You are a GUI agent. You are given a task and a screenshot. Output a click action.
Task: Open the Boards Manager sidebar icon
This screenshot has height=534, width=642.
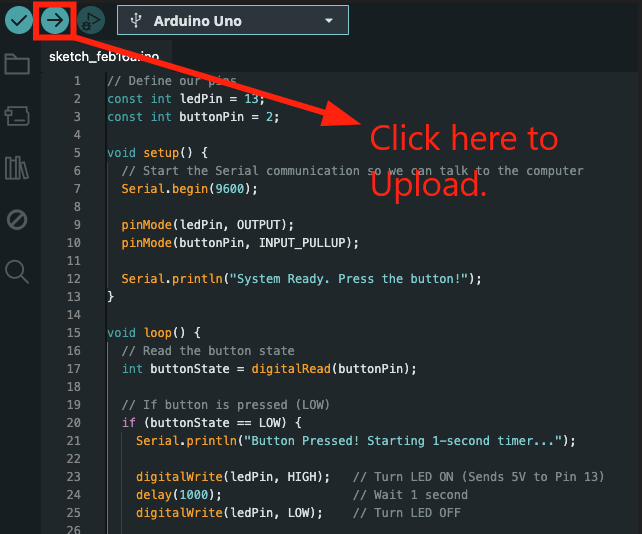tap(17, 116)
